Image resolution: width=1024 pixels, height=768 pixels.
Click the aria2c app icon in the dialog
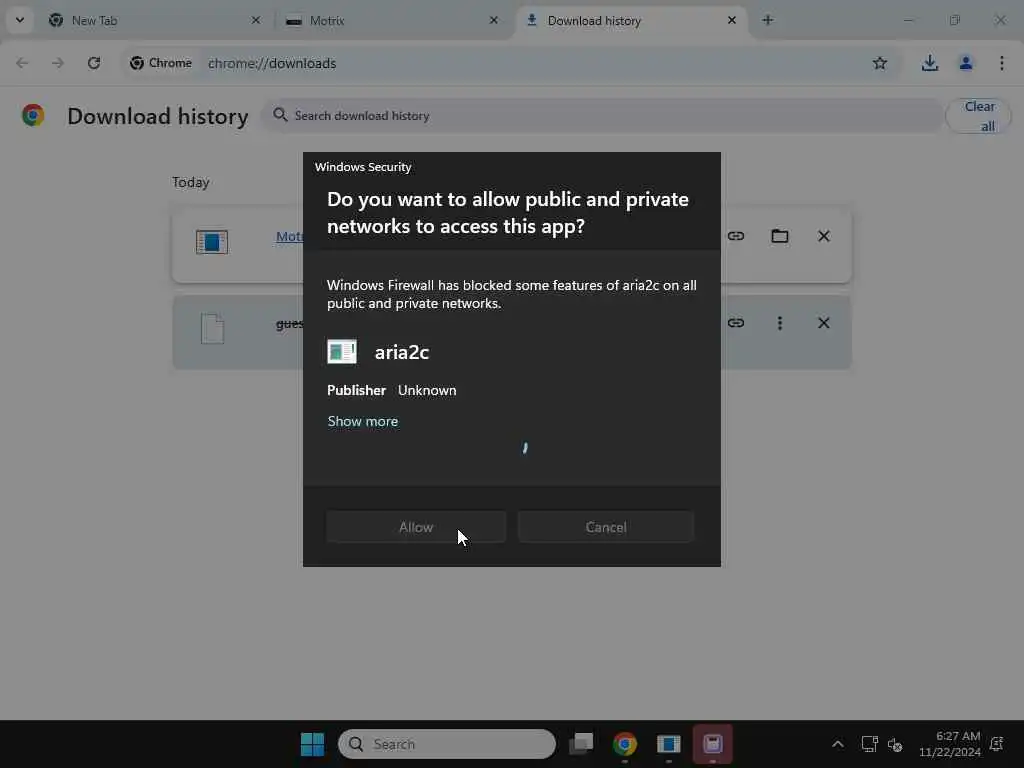click(342, 351)
